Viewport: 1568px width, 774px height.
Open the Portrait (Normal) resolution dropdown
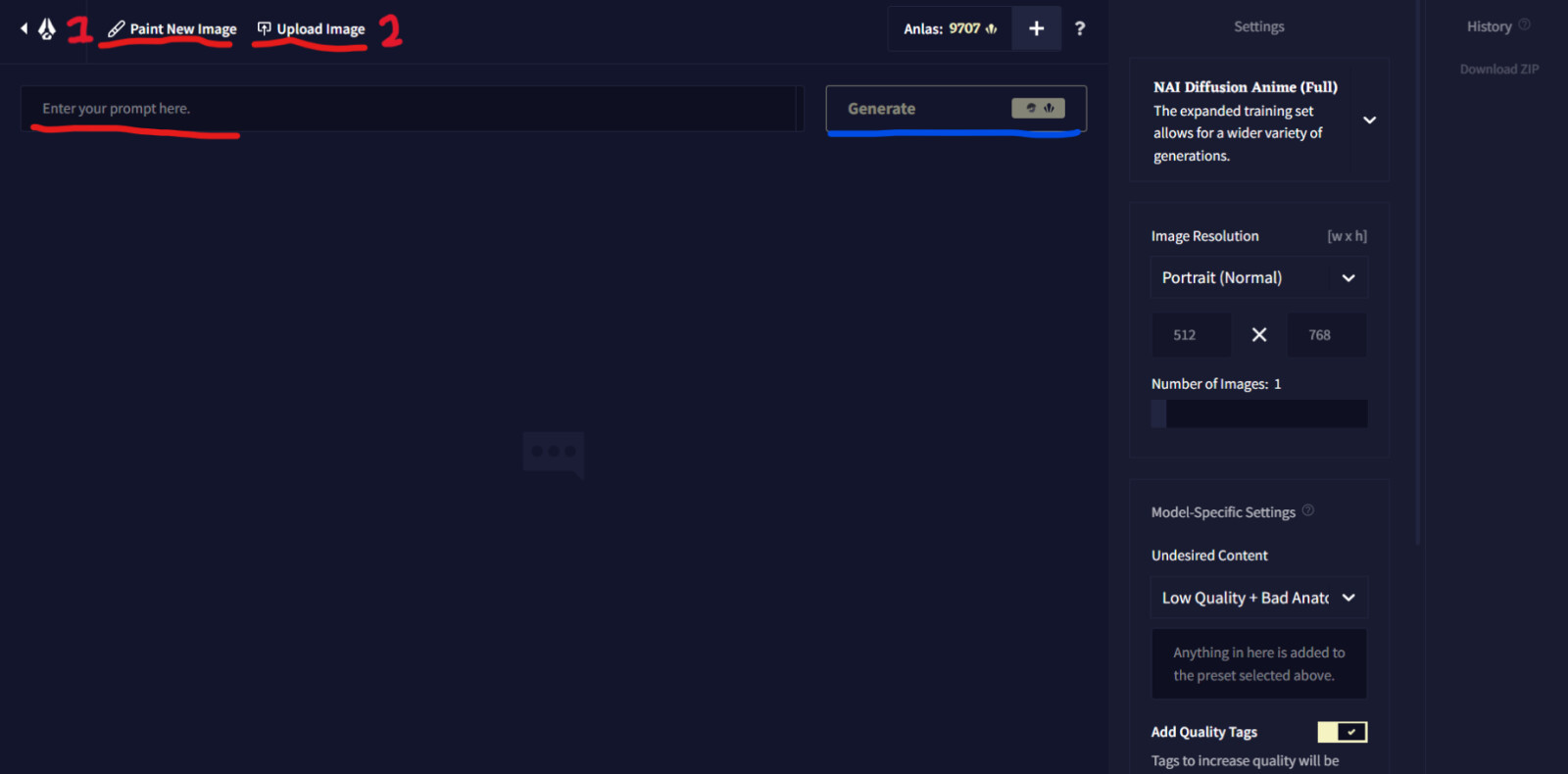(1258, 278)
